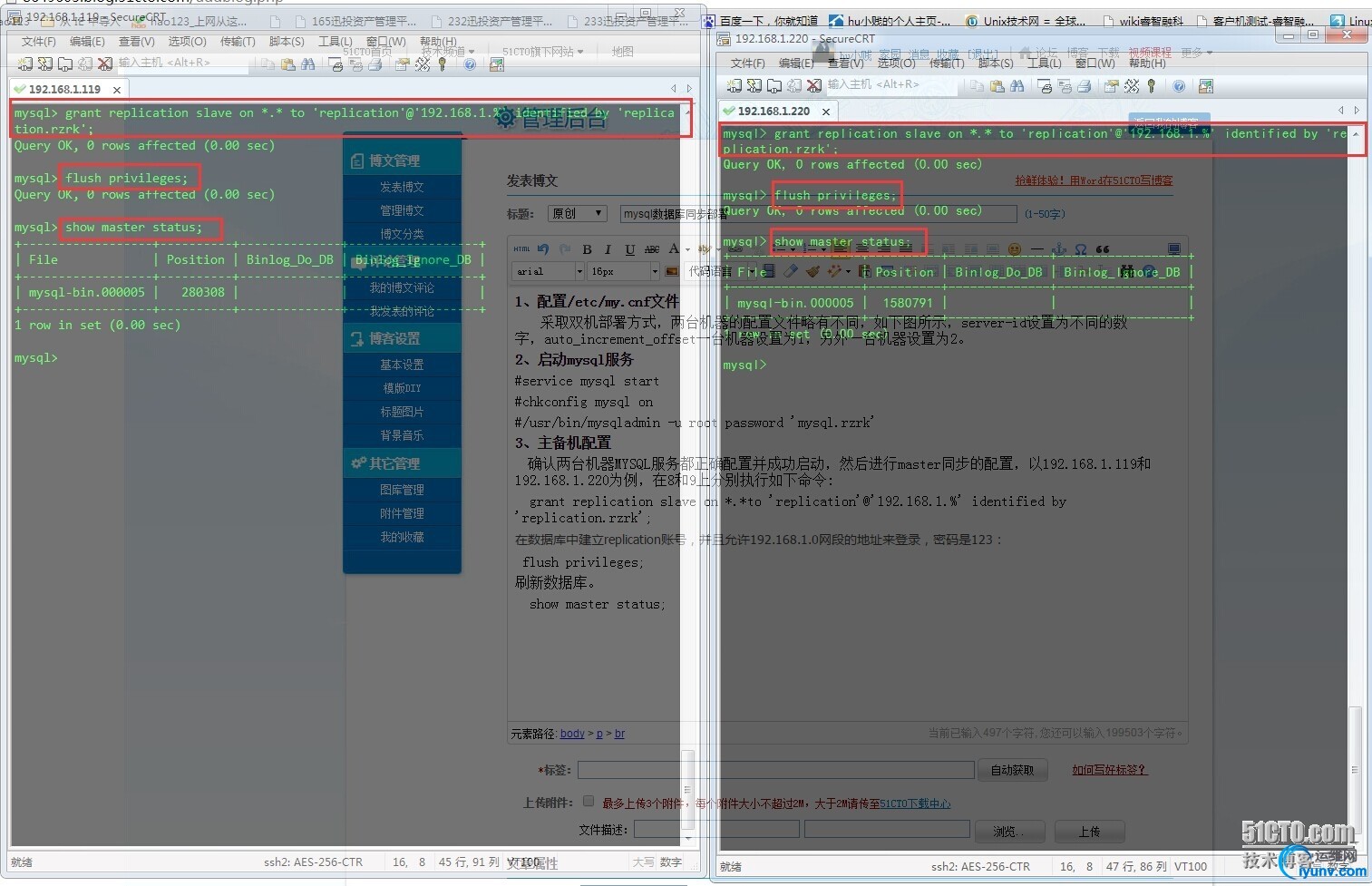Image resolution: width=1372 pixels, height=886 pixels.
Task: Insert a special character with the Omega icon
Action: pyautogui.click(x=1080, y=248)
